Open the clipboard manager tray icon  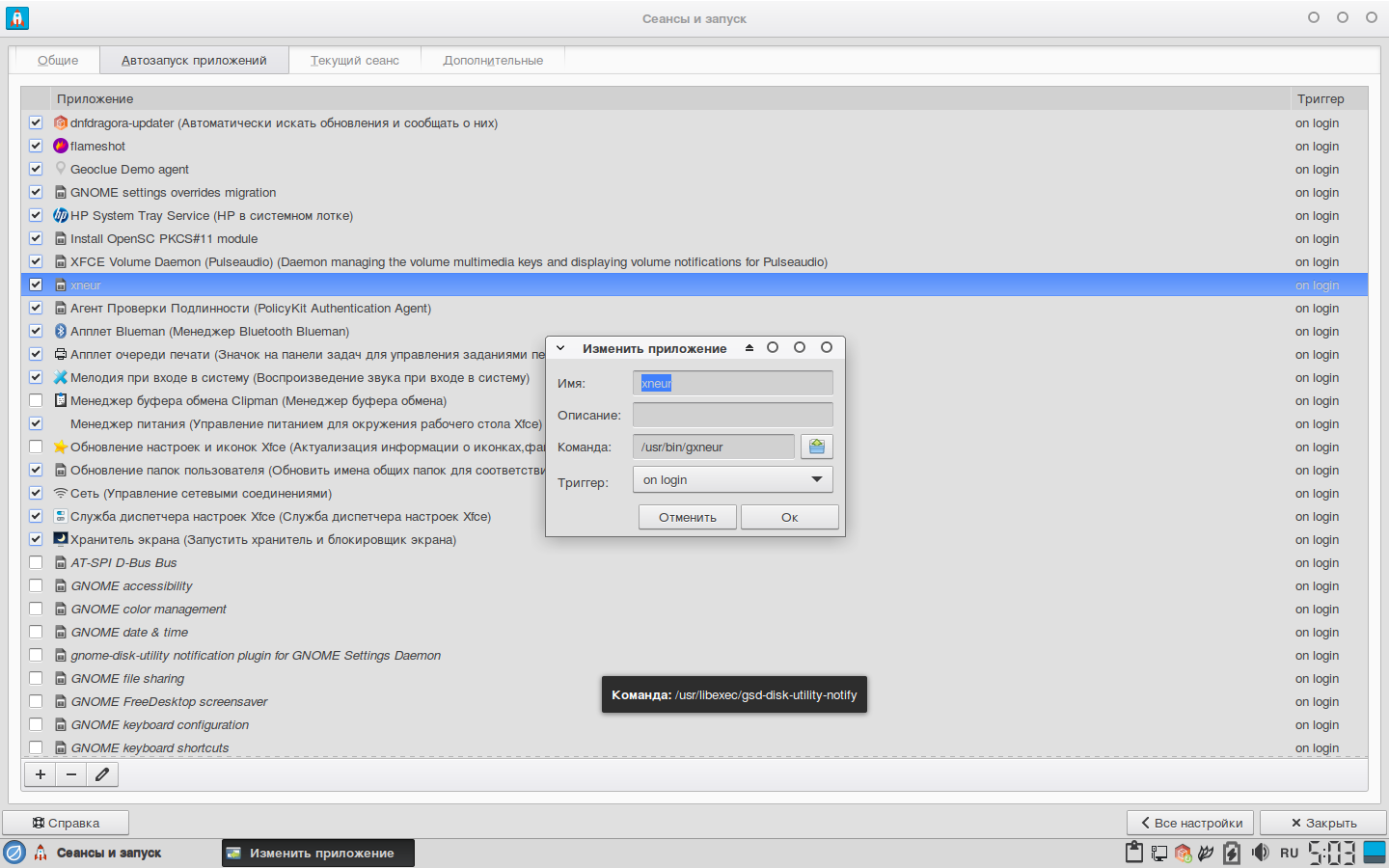(1134, 853)
